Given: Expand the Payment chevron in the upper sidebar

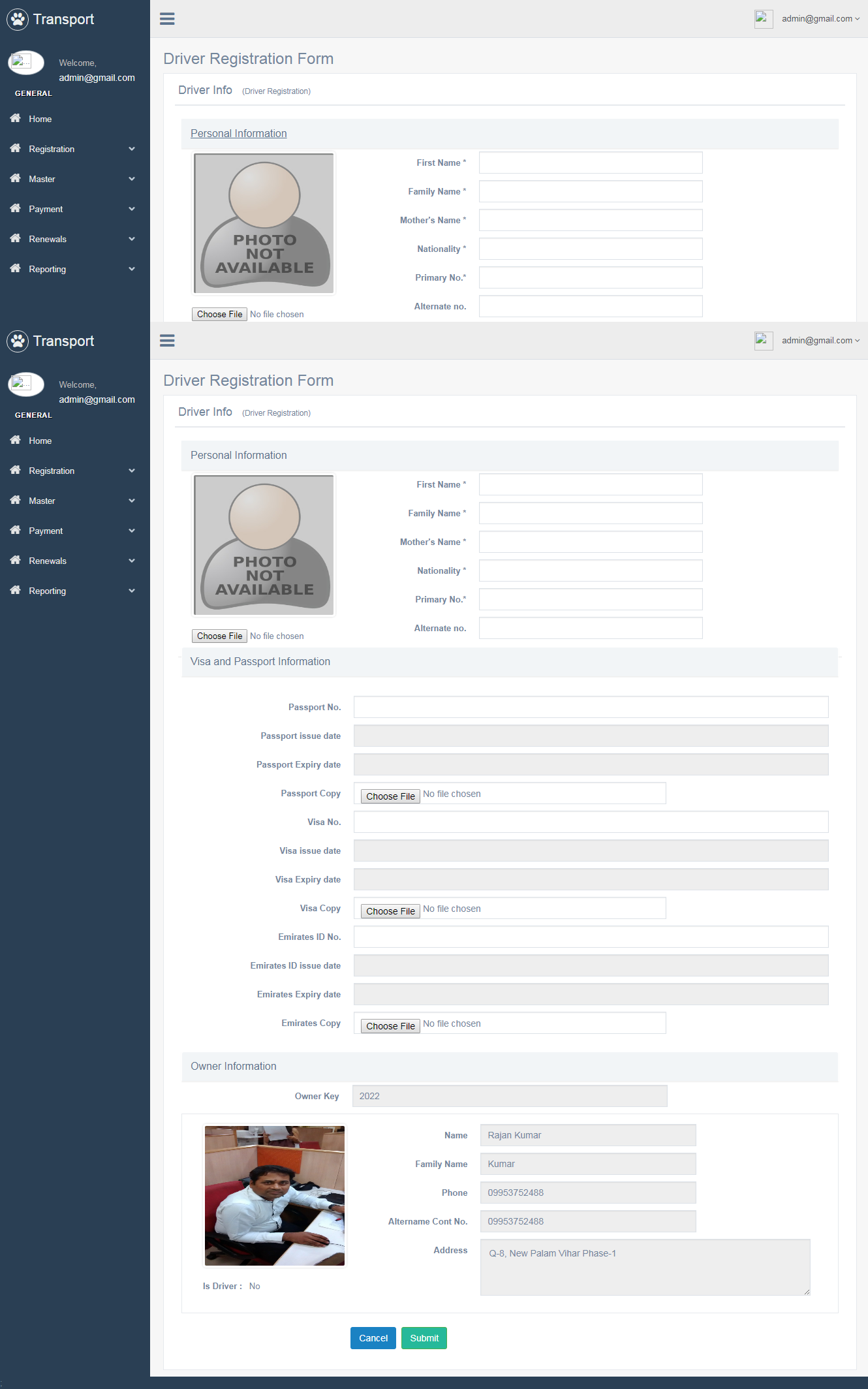Looking at the screenshot, I should (132, 209).
